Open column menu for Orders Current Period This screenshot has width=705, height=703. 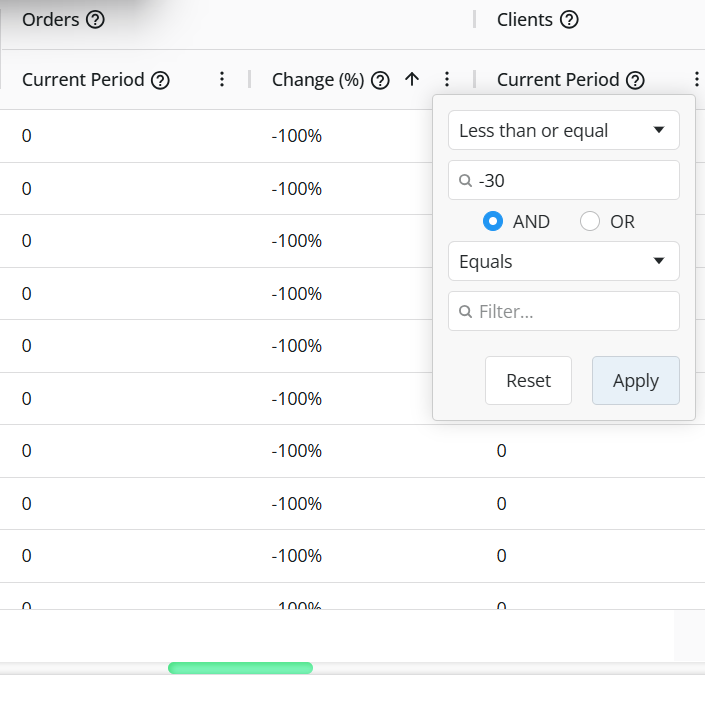(x=222, y=80)
